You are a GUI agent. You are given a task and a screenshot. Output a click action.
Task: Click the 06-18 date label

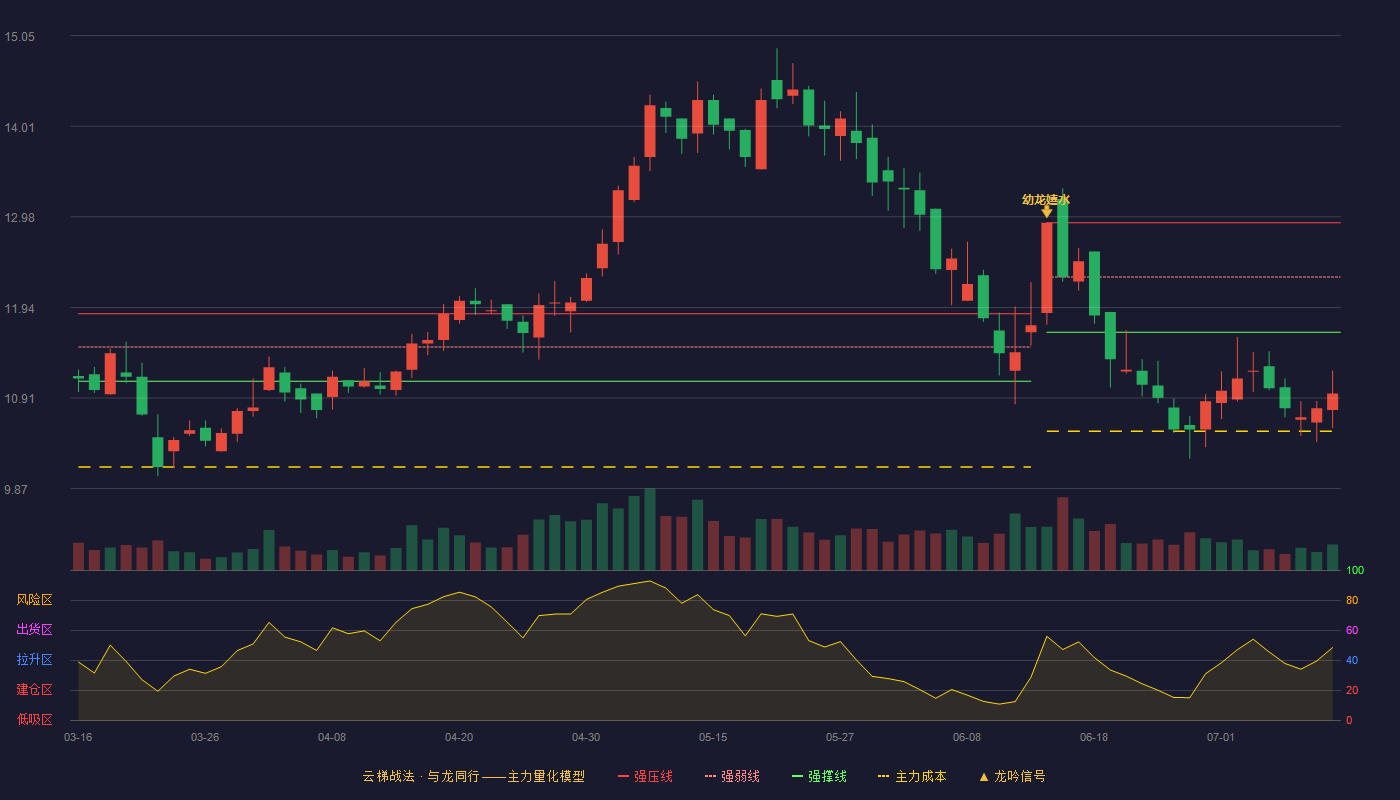1094,737
